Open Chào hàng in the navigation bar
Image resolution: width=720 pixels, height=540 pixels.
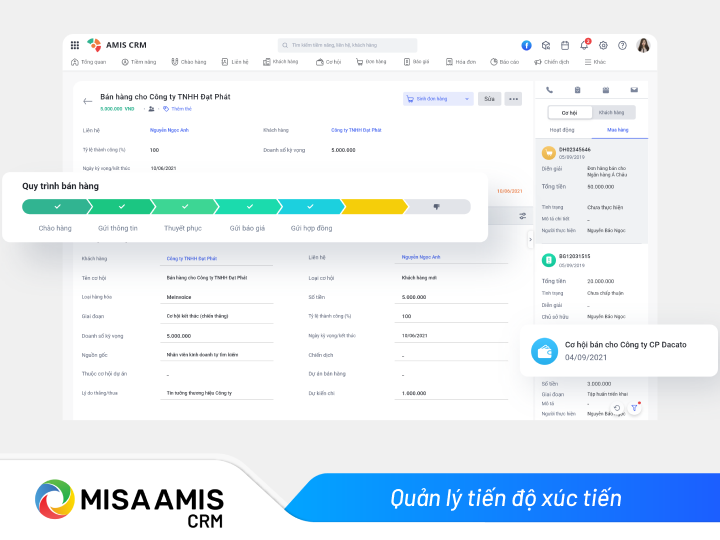(x=189, y=62)
